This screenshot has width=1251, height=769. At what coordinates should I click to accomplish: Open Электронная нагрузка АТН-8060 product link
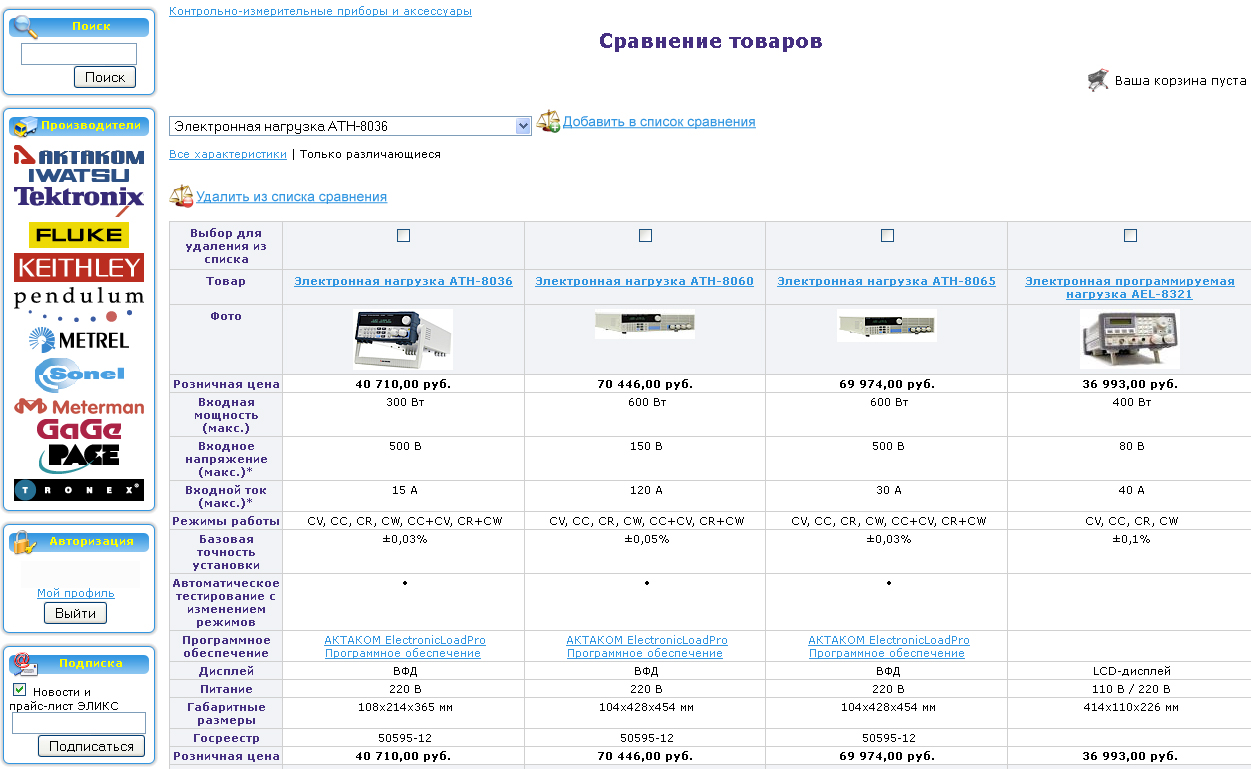pos(645,281)
